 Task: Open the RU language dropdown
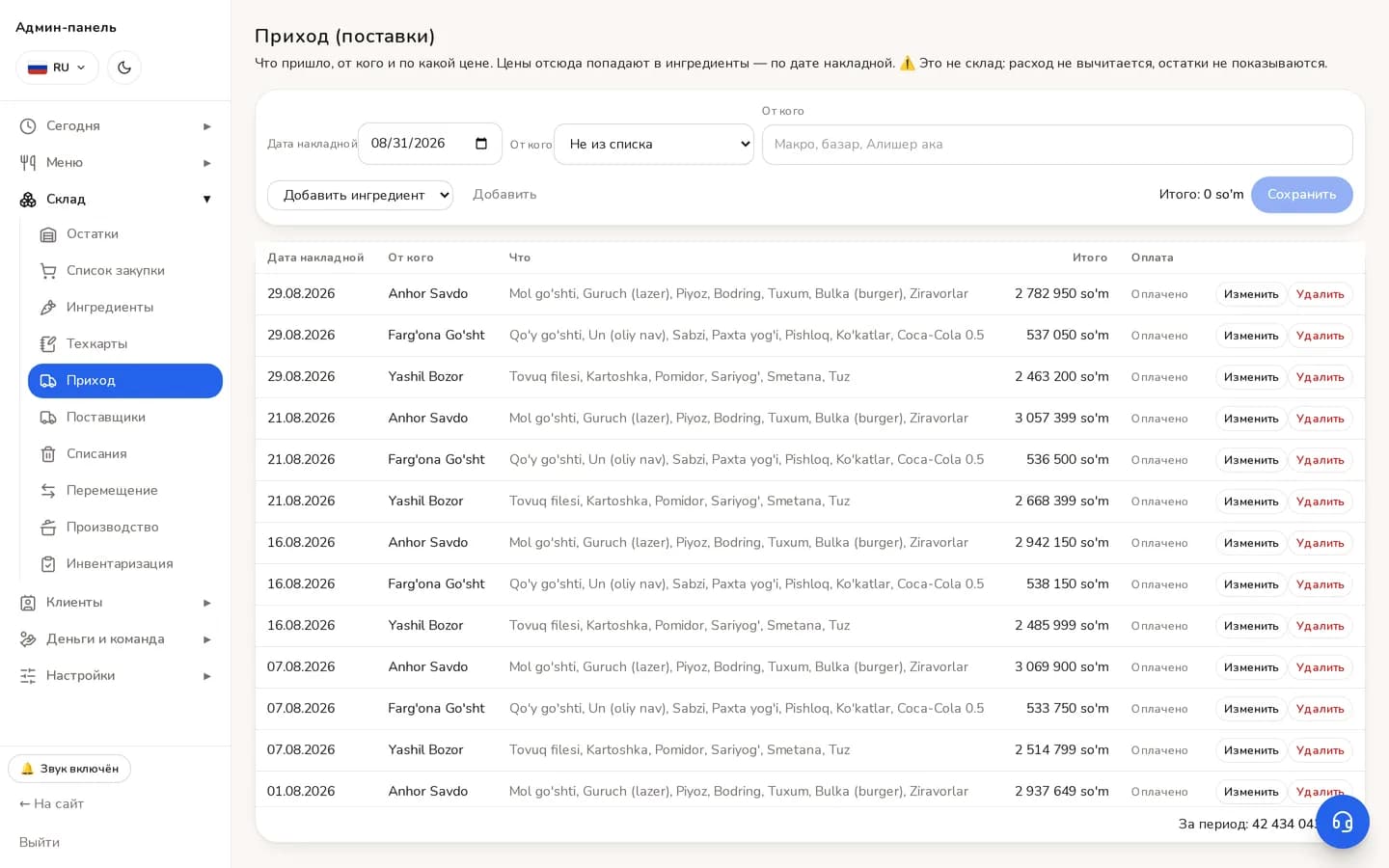(57, 68)
